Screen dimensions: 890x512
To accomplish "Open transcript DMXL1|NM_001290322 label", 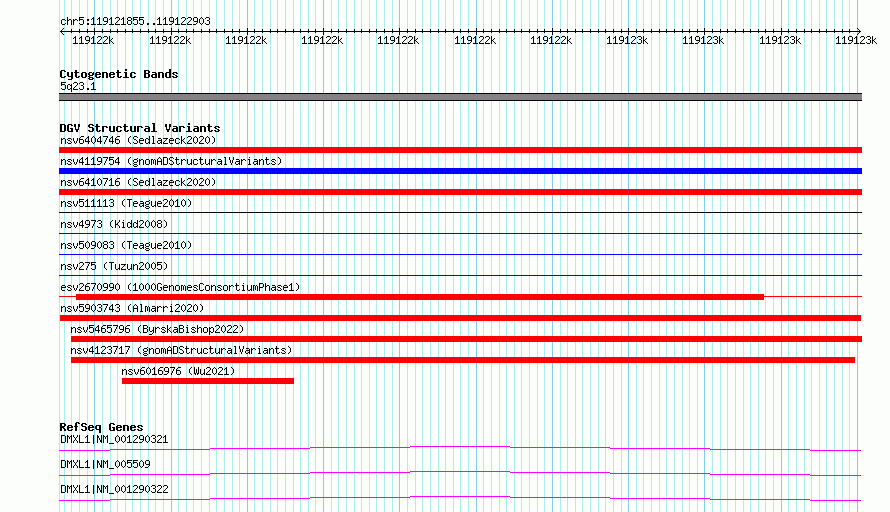I will click(x=114, y=489).
